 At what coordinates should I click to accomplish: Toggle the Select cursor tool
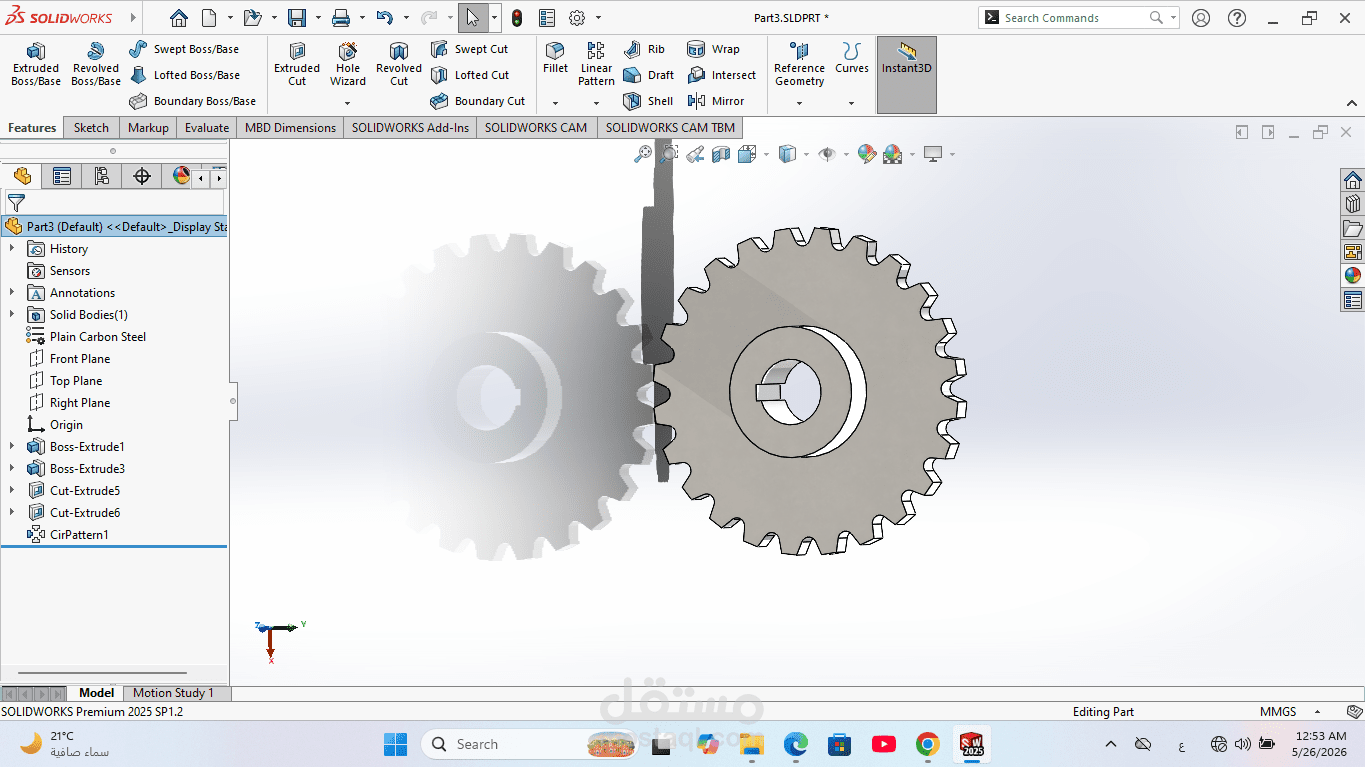point(473,18)
